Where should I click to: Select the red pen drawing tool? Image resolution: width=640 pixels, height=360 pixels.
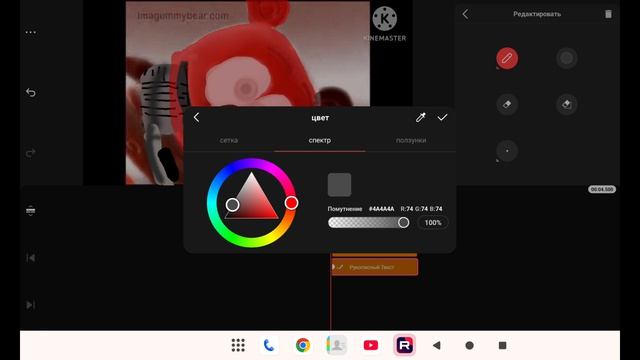tap(507, 58)
